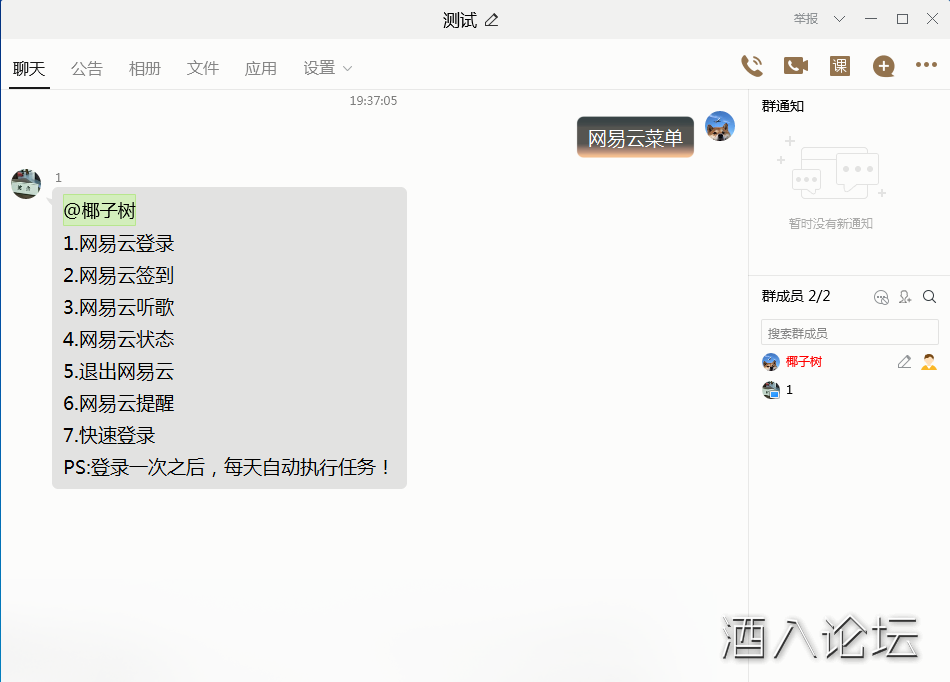This screenshot has width=950, height=682.
Task: Start a group video call
Action: point(796,66)
